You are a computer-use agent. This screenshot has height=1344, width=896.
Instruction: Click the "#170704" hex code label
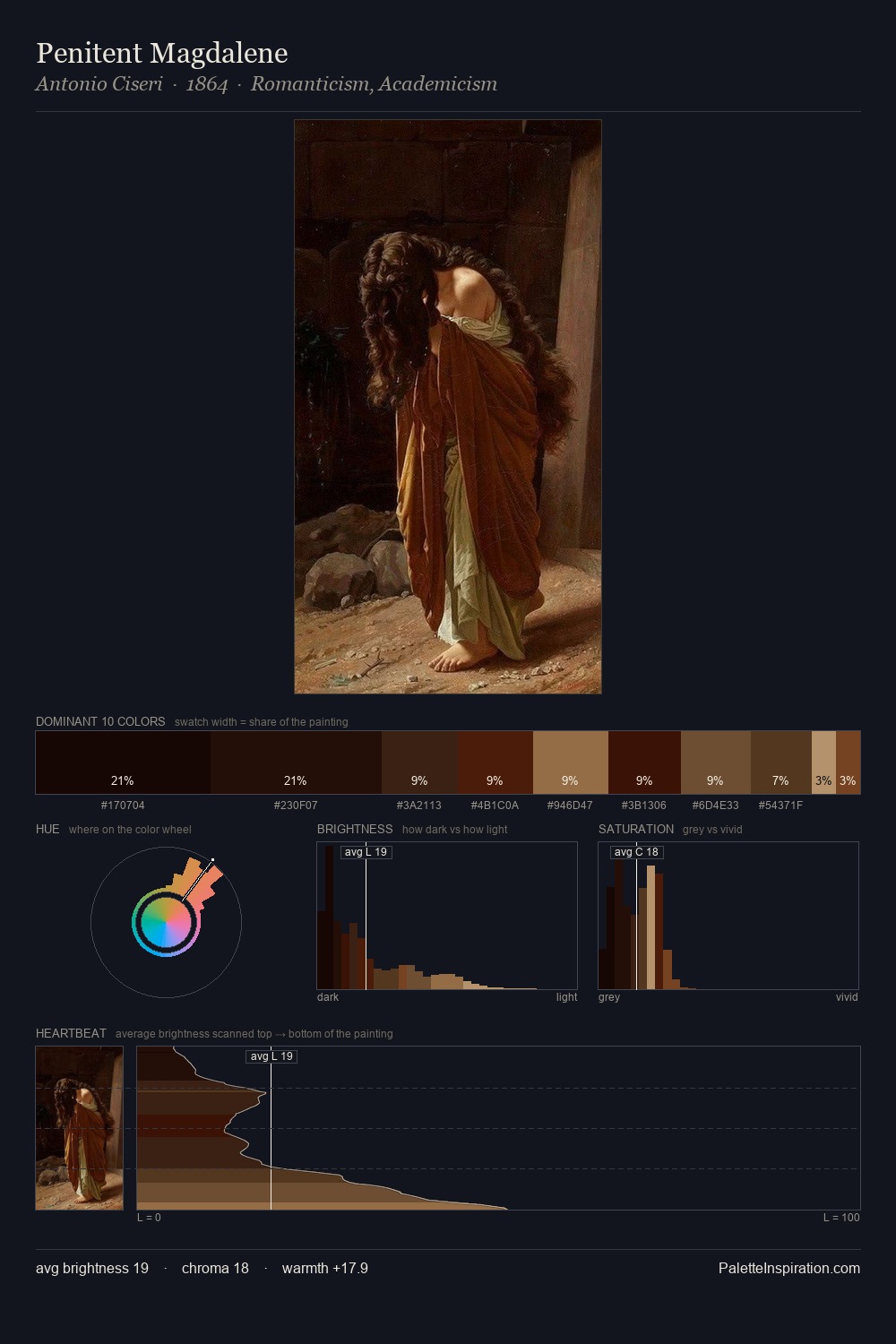tap(123, 805)
